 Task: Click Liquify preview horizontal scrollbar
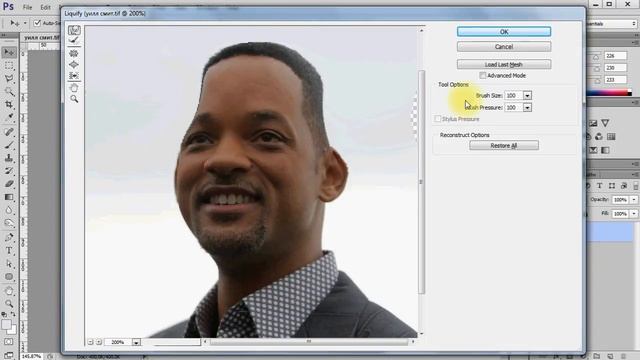309,342
